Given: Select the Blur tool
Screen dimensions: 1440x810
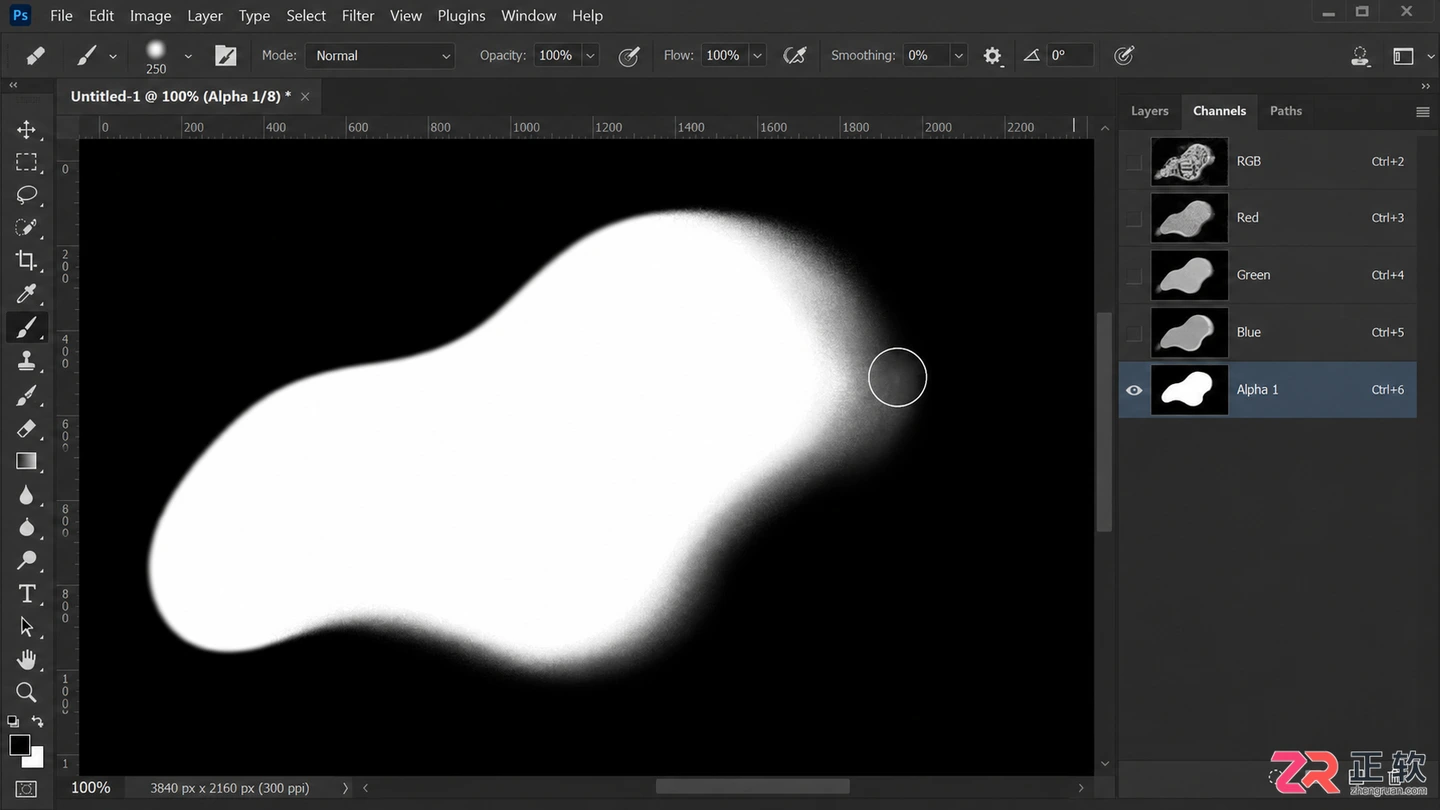Looking at the screenshot, I should point(27,495).
